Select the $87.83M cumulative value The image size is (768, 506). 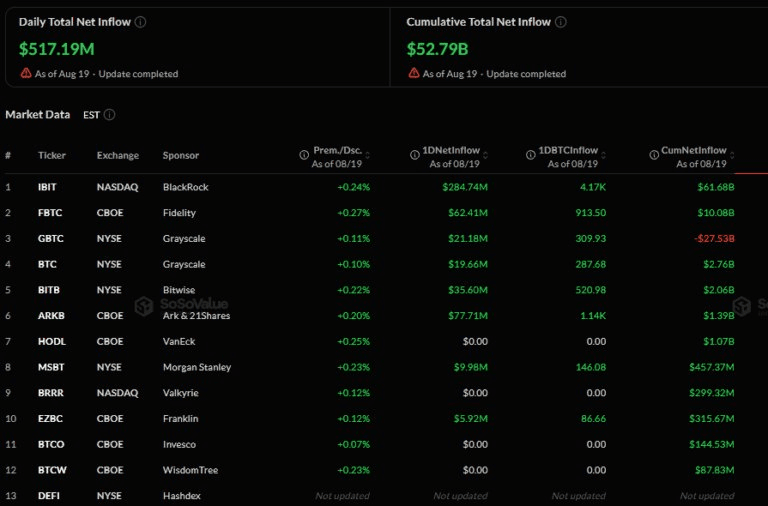coord(715,470)
